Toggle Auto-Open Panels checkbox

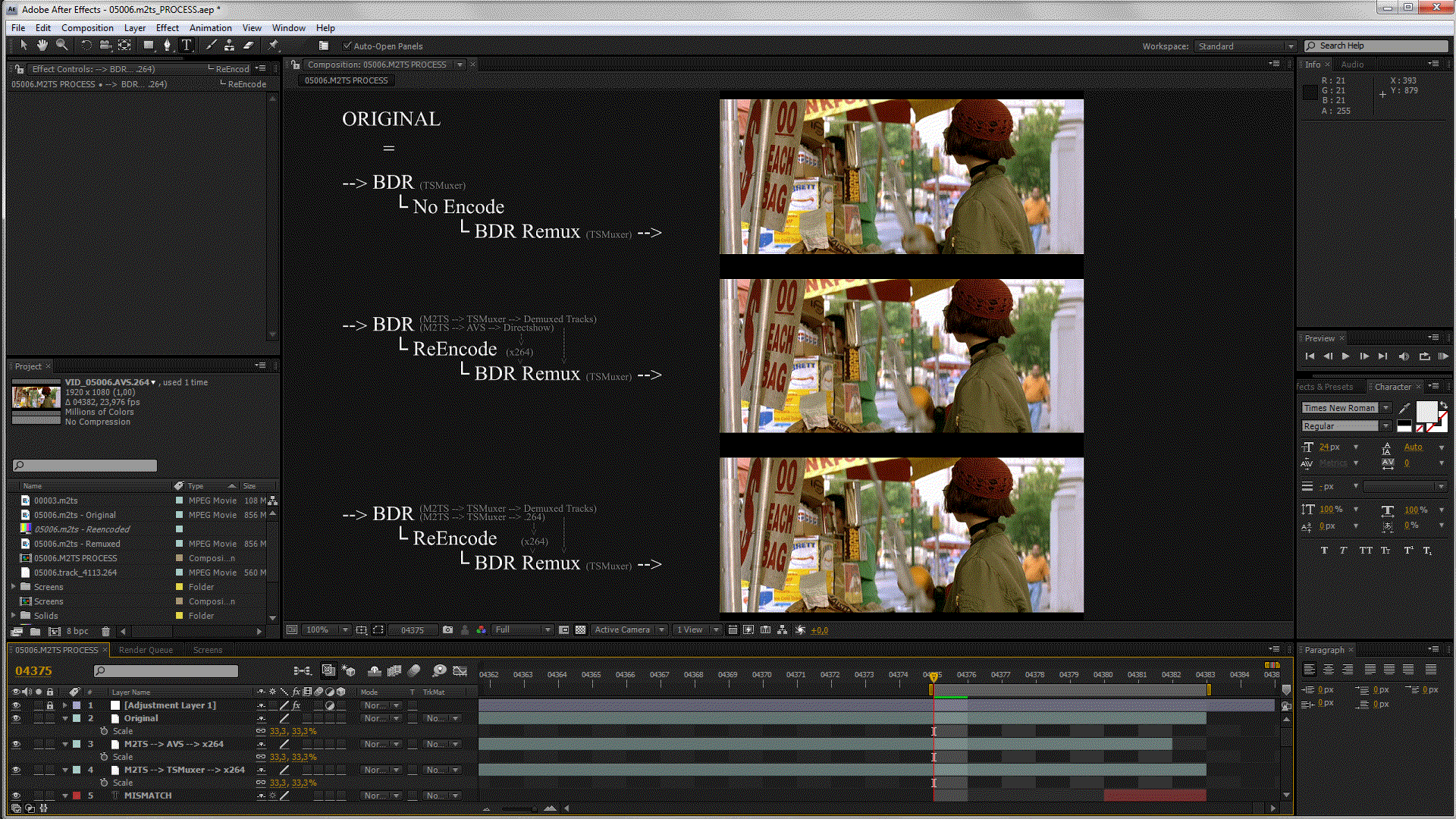pyautogui.click(x=347, y=46)
